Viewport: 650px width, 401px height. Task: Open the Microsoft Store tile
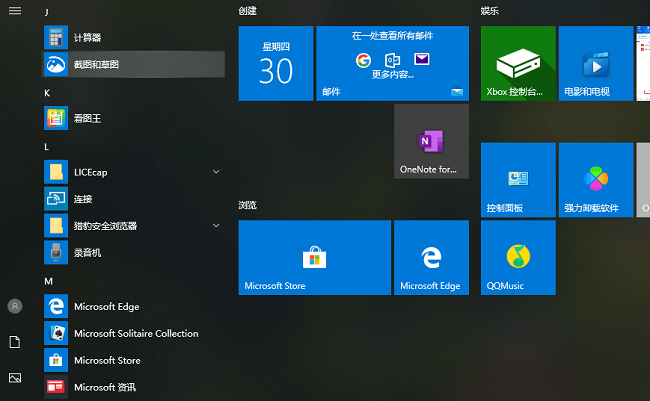[x=315, y=258]
